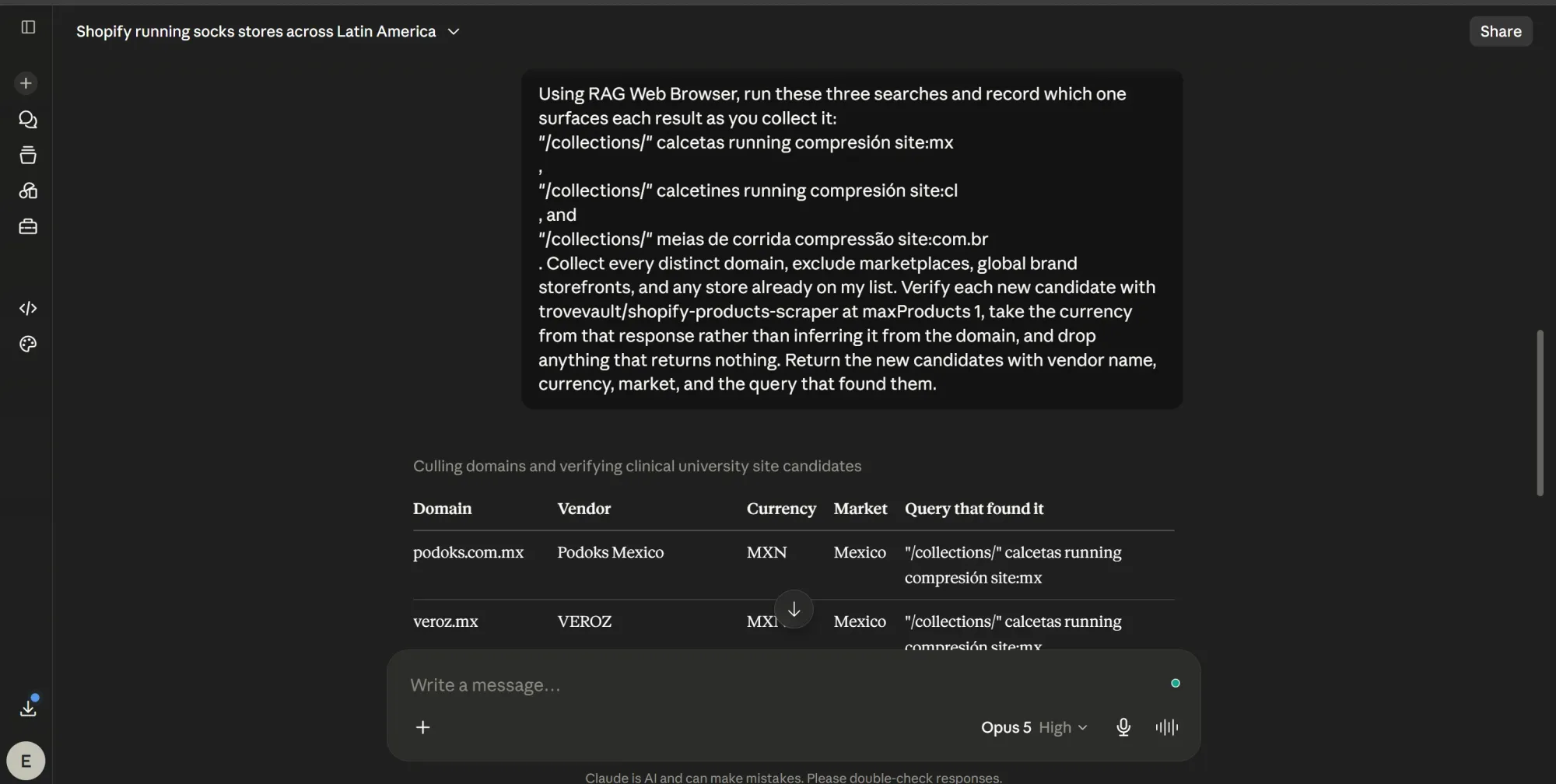Open the code brackets icon
1556x784 pixels.
tap(28, 308)
